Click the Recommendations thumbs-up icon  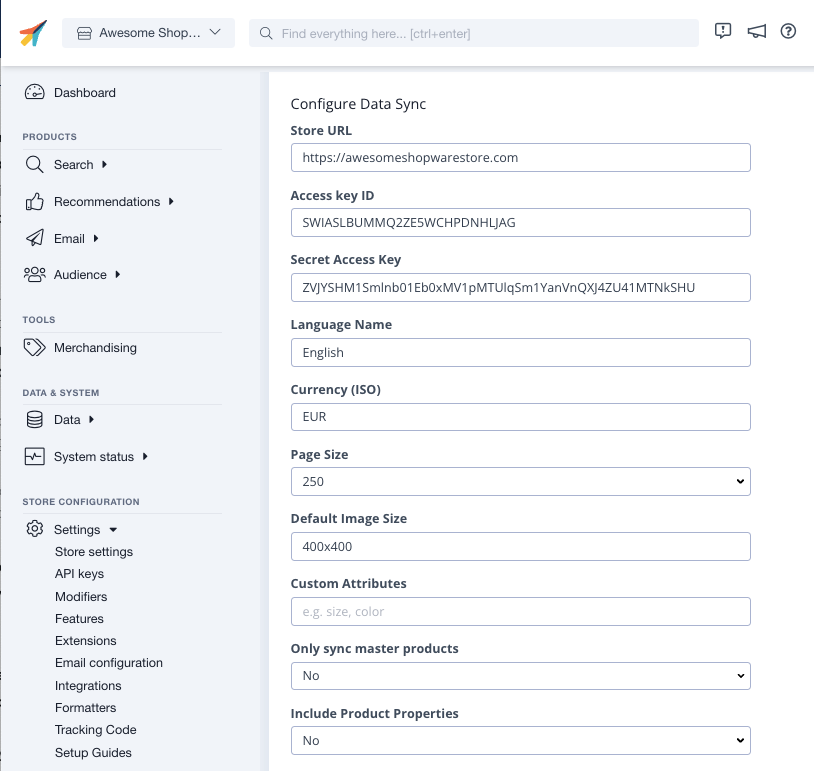[35, 202]
